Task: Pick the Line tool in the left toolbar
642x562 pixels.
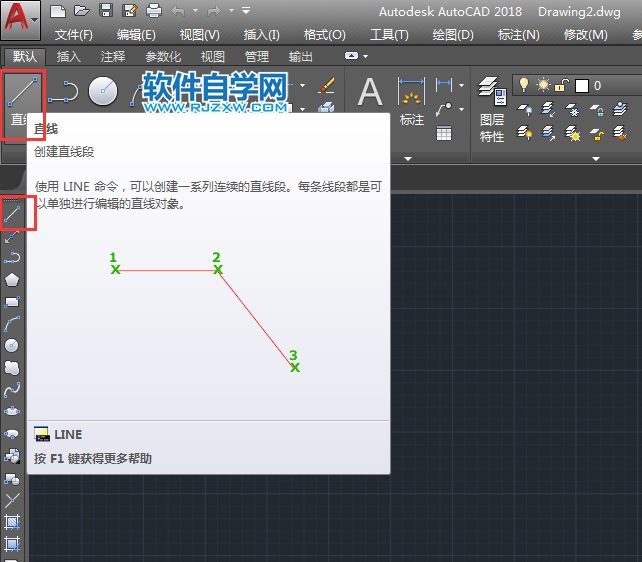Action: click(12, 214)
